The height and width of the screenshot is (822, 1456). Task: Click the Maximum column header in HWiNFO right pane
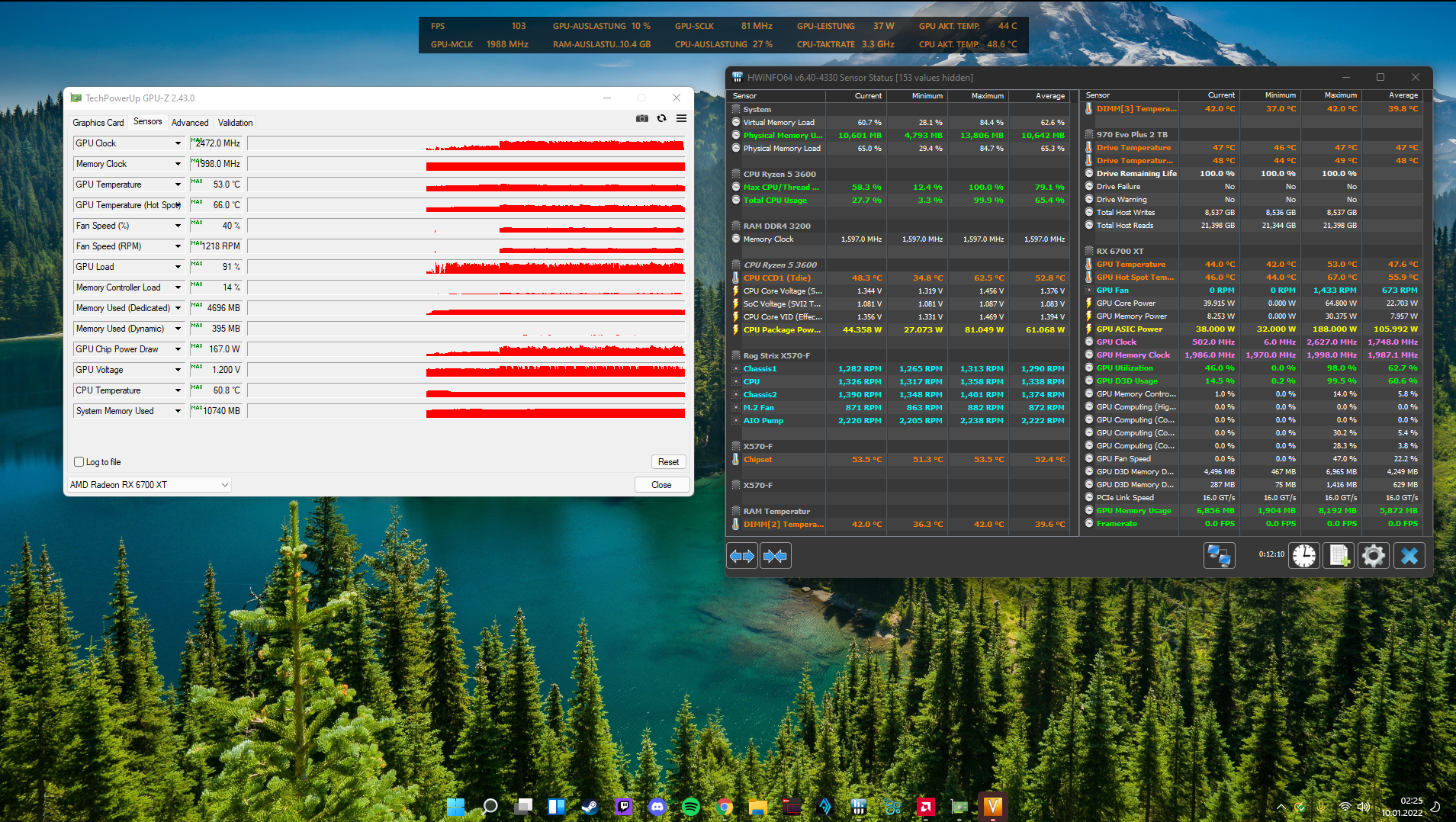1331,95
